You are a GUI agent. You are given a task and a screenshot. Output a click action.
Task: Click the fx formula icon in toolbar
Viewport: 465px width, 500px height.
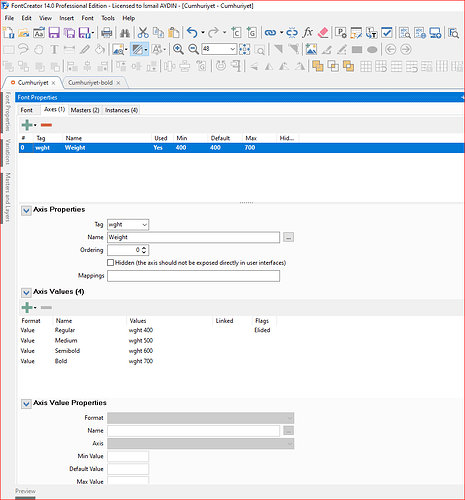(307, 33)
